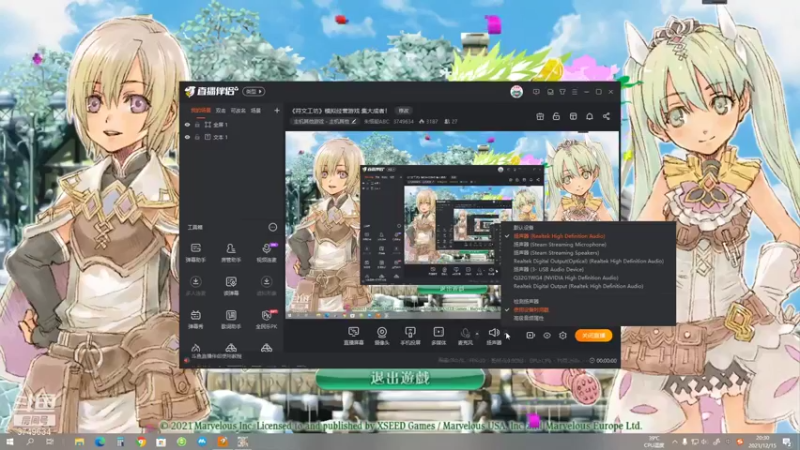
Task: Select Steam Streaming Speakers option
Action: 556,253
